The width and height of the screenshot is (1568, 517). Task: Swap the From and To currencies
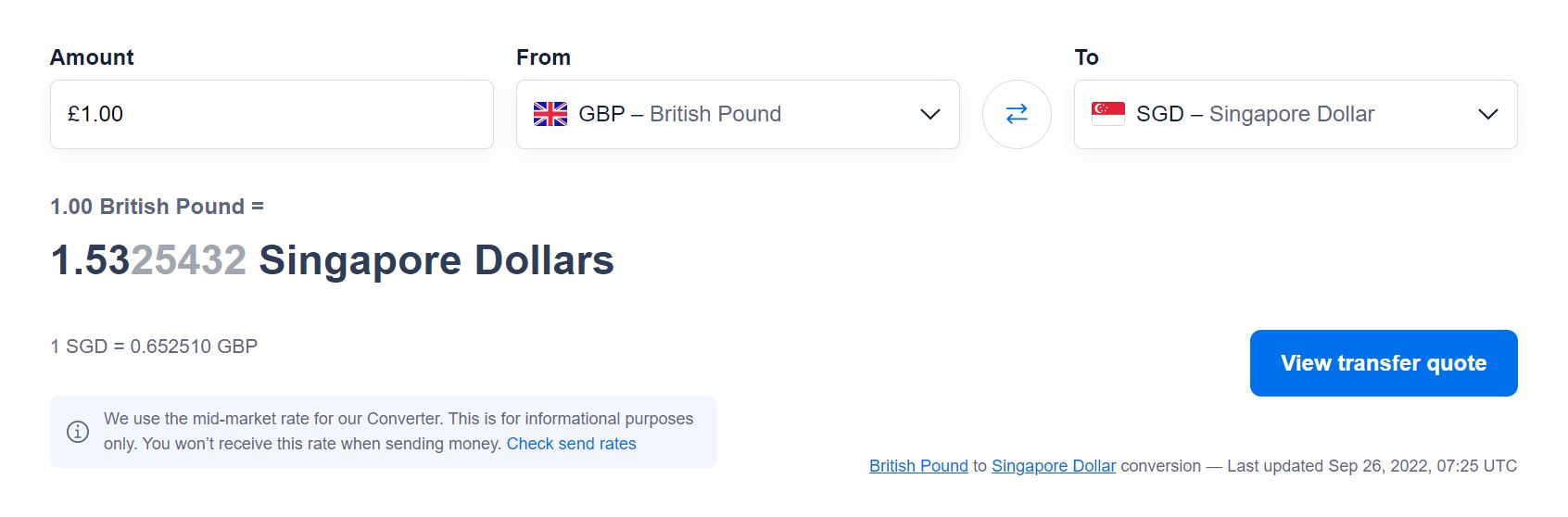tap(1017, 114)
